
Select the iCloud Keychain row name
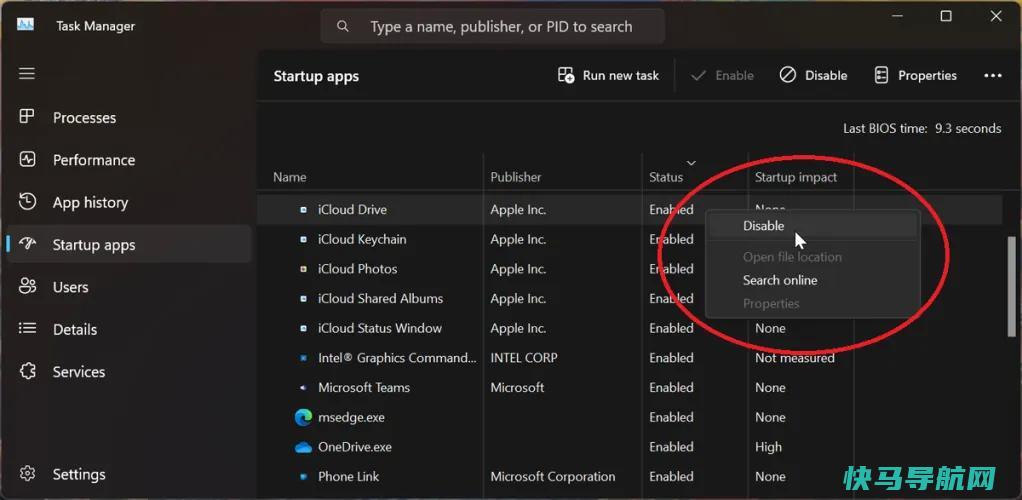362,239
